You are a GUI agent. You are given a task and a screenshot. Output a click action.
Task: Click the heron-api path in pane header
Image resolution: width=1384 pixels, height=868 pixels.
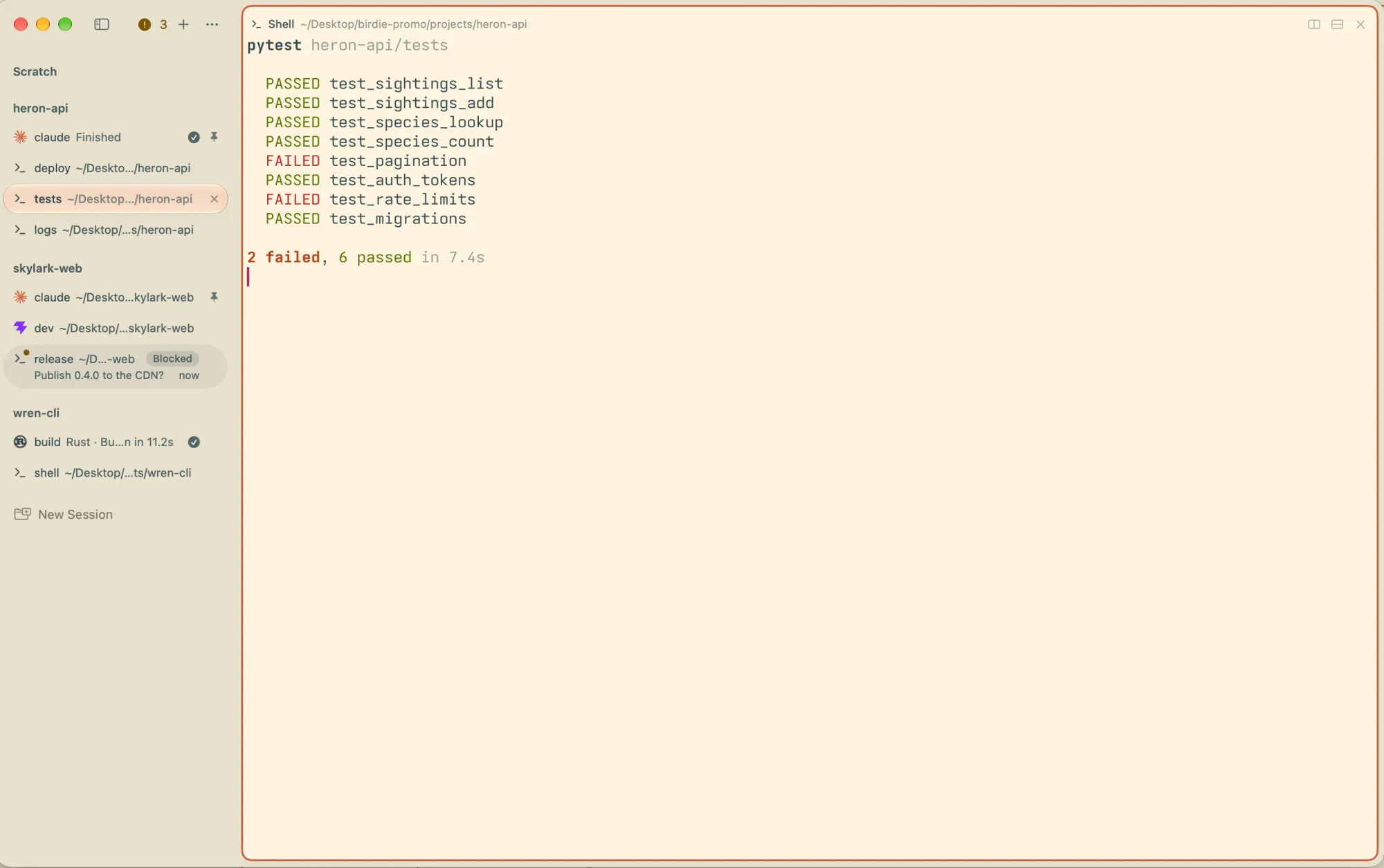(413, 24)
